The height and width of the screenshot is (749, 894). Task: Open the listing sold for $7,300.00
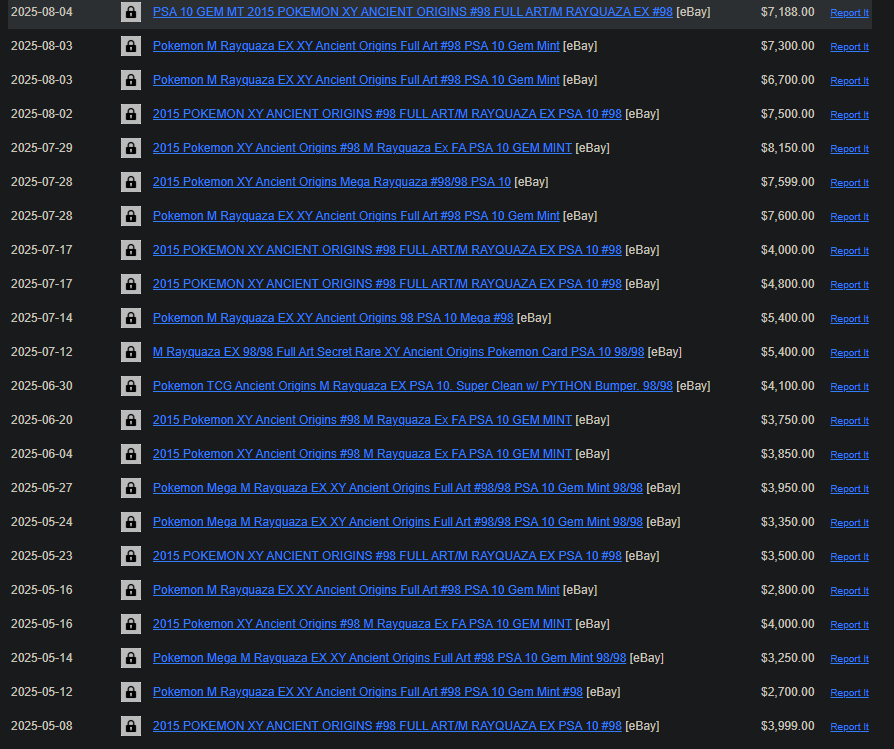point(356,46)
